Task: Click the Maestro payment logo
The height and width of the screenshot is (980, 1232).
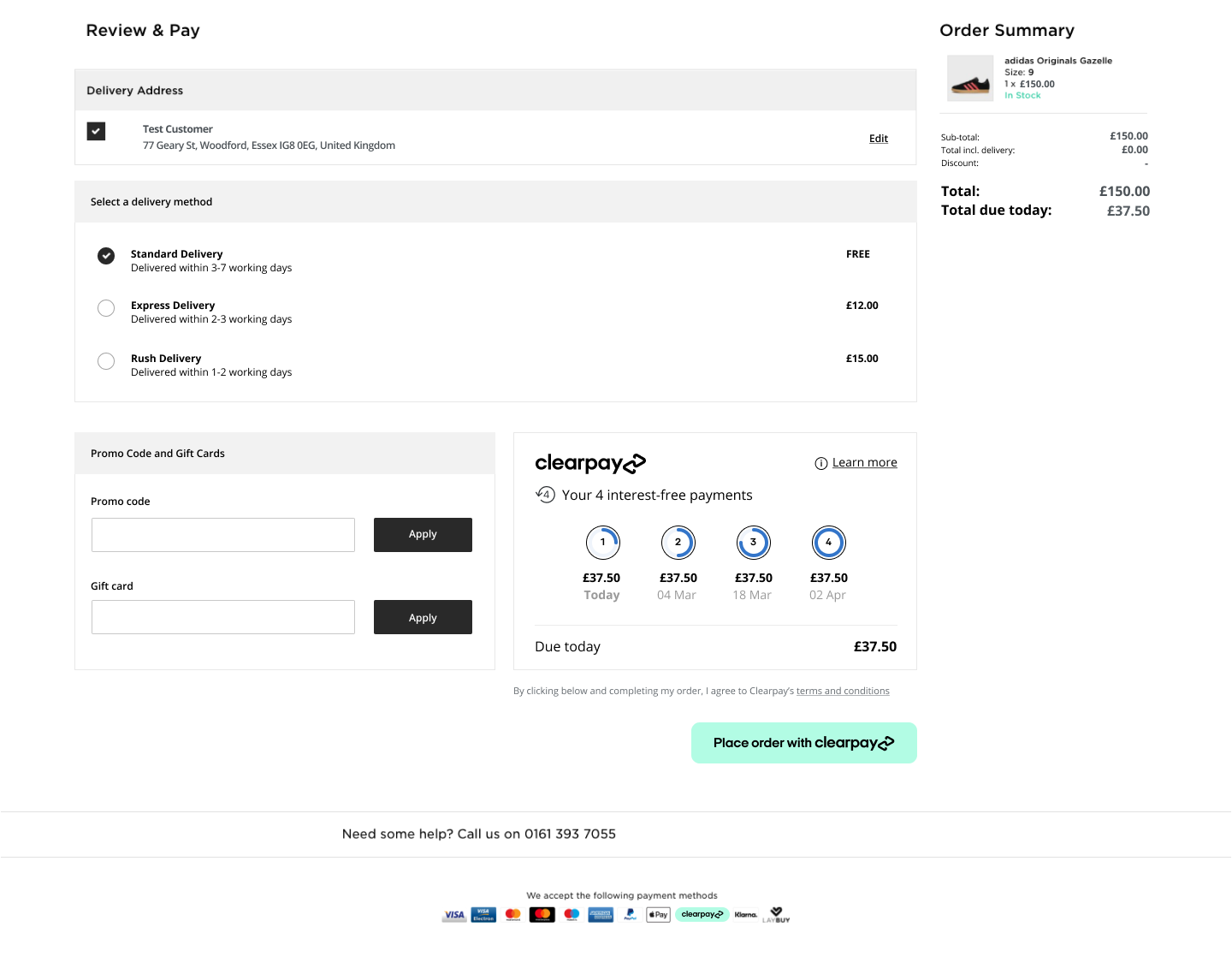Action: 572,915
